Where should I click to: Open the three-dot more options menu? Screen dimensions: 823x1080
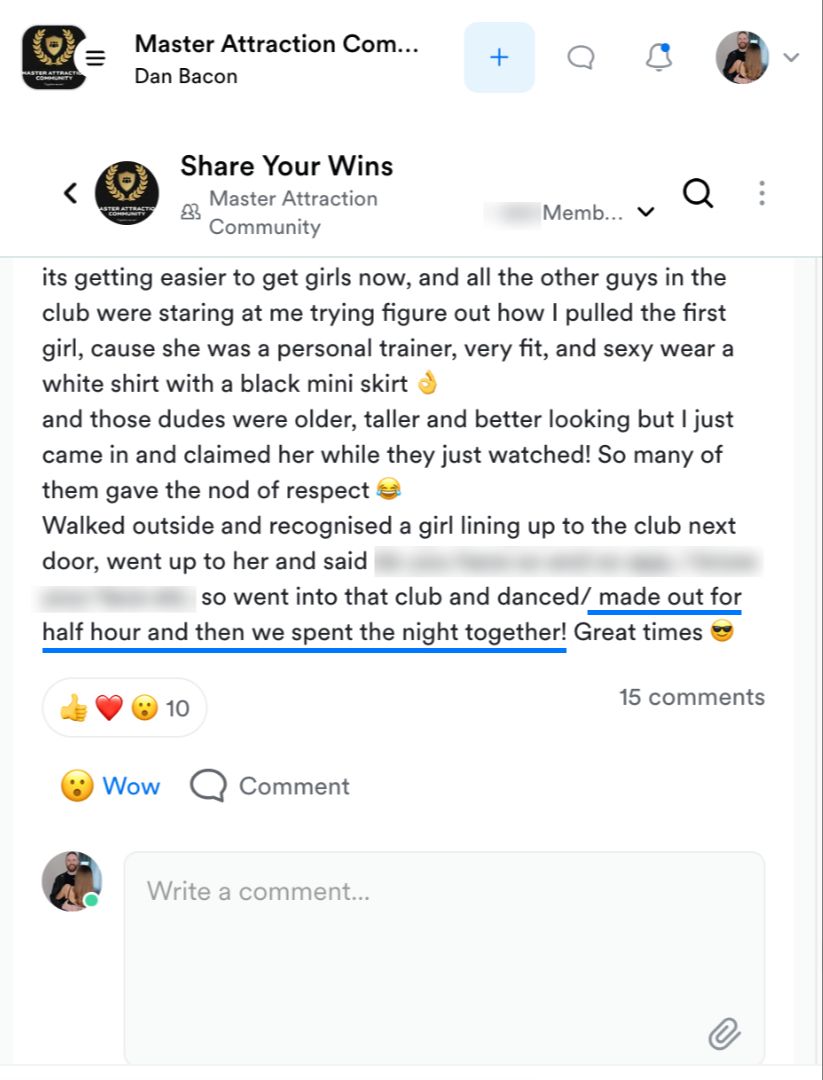pyautogui.click(x=762, y=194)
